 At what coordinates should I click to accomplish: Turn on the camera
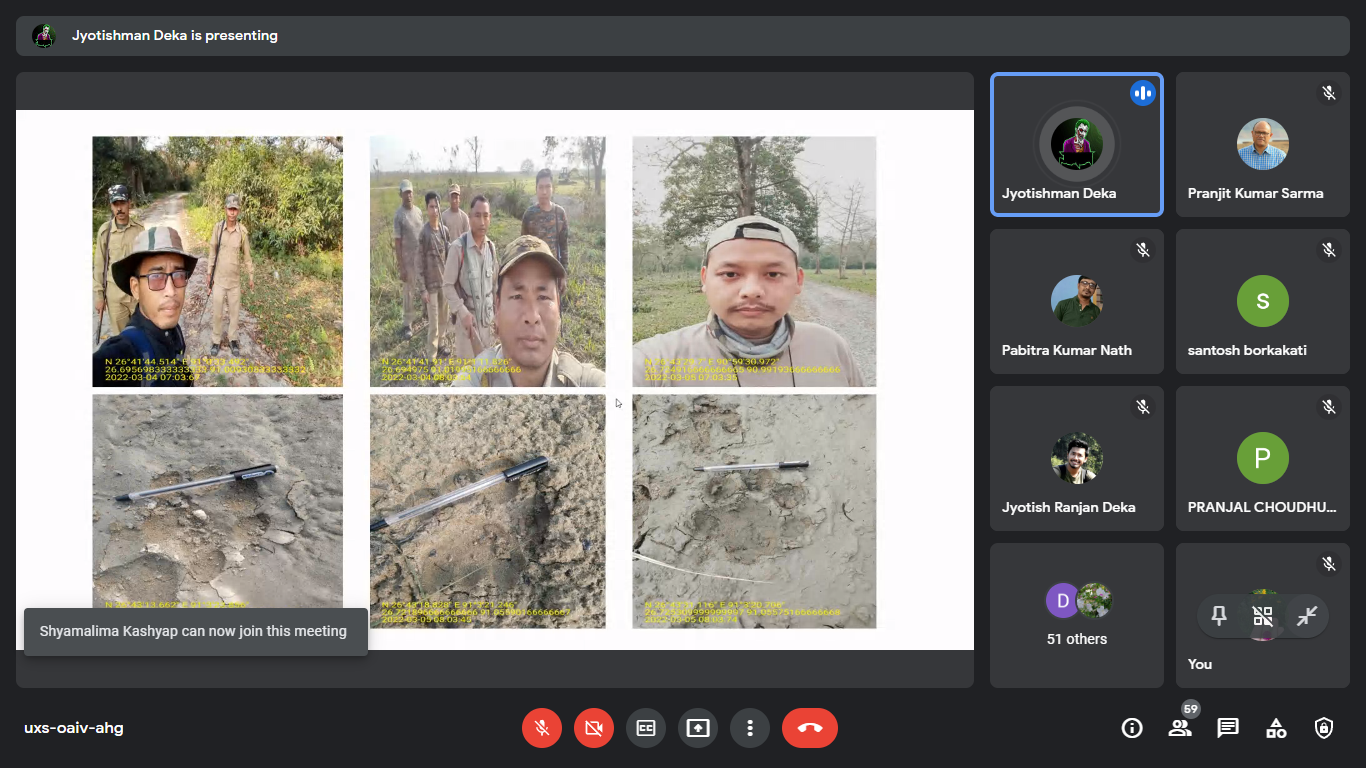point(594,728)
